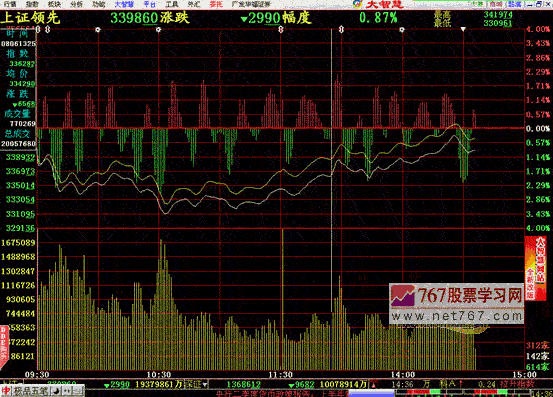Expand the 深证 index dropdown in status bar
The width and height of the screenshot is (553, 397).
pyautogui.click(x=196, y=384)
